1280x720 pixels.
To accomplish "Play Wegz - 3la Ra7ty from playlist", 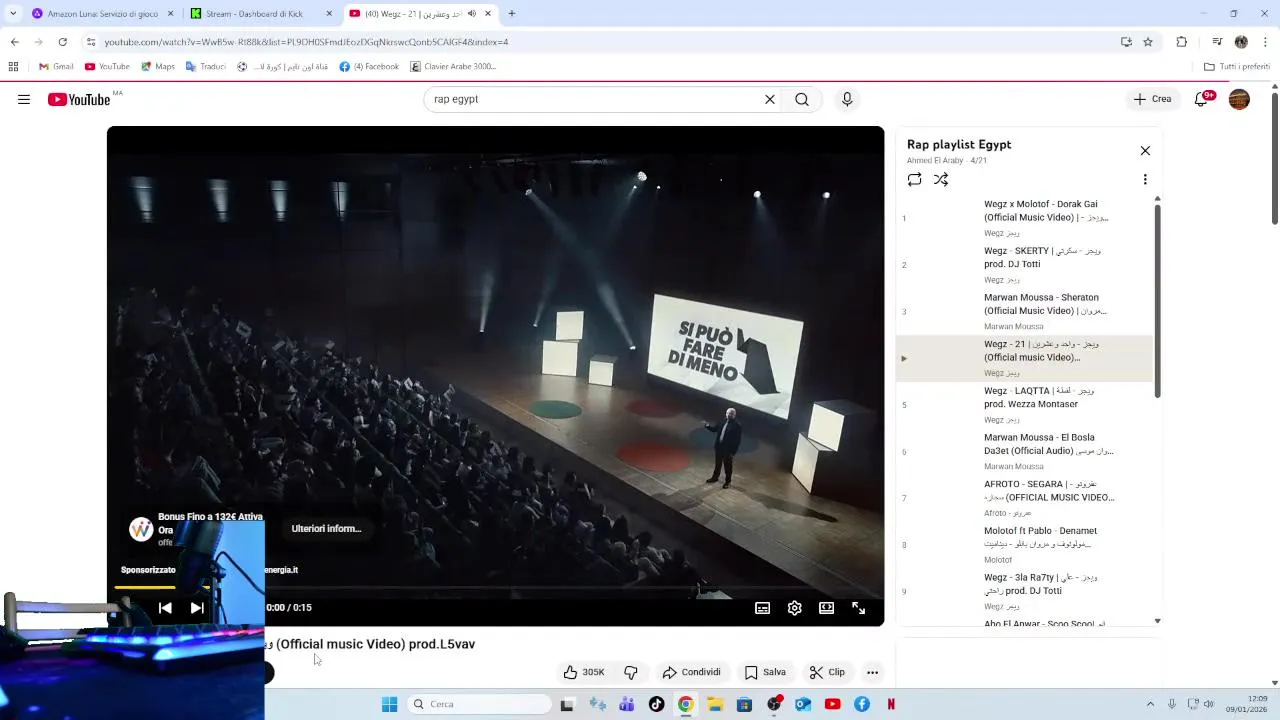I will pyautogui.click(x=1026, y=591).
